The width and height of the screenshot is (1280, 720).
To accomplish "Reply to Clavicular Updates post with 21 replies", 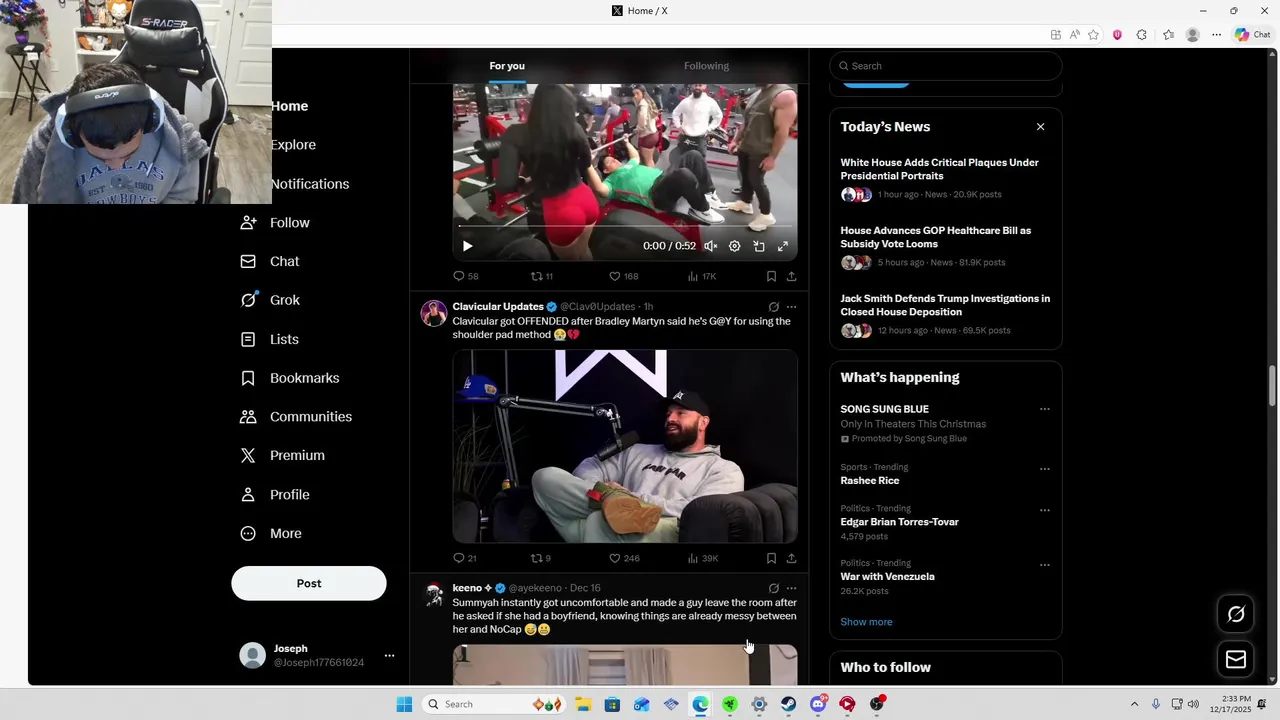I will 465,558.
